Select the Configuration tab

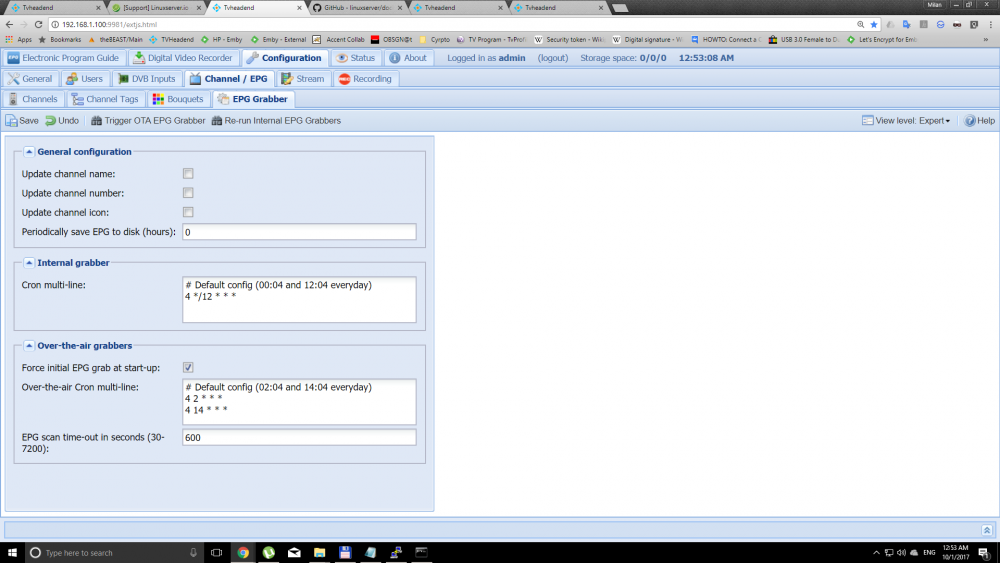pyautogui.click(x=284, y=58)
